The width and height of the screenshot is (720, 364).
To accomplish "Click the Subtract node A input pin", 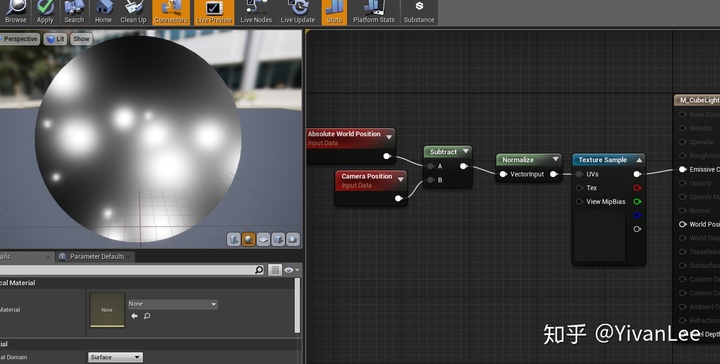I will [x=430, y=166].
